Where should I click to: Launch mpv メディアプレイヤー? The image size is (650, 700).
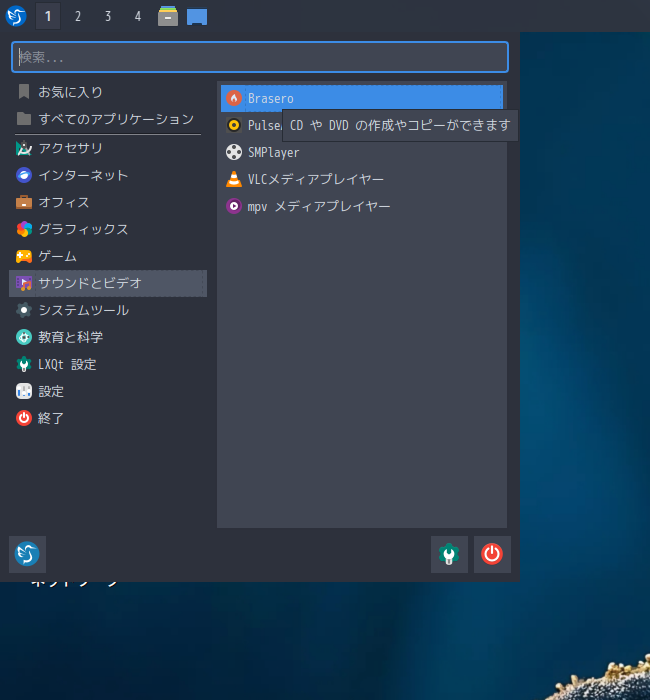coord(362,206)
